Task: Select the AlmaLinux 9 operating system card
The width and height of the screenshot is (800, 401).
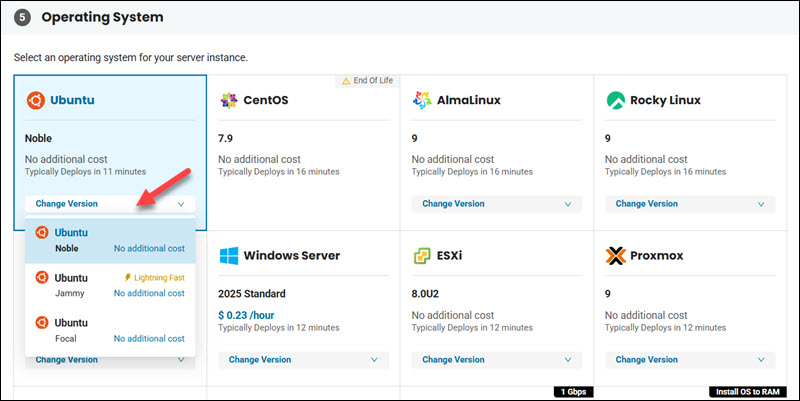Action: click(x=496, y=153)
